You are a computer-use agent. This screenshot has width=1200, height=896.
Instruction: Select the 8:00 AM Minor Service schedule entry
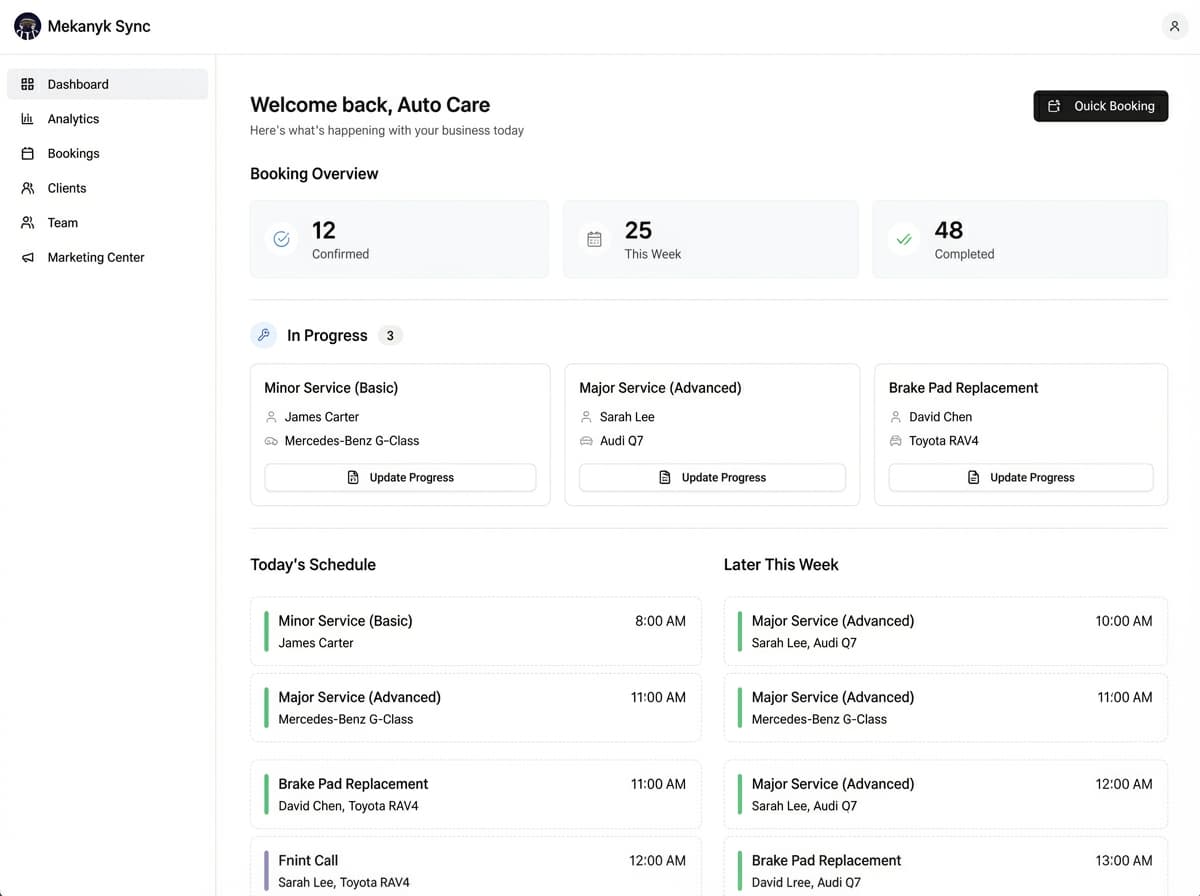[x=476, y=630]
